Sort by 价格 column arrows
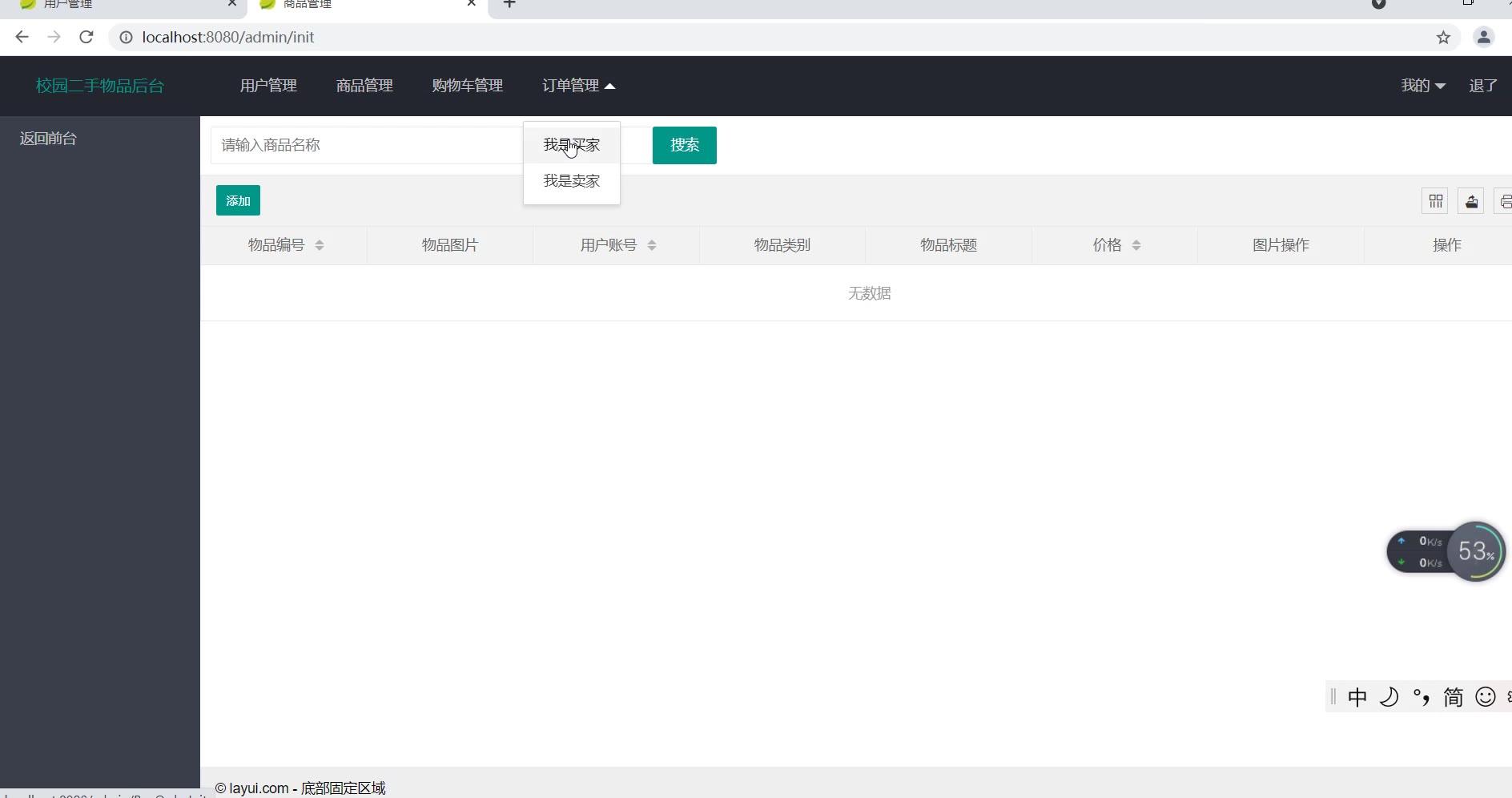The height and width of the screenshot is (798, 1512). coord(1136,245)
